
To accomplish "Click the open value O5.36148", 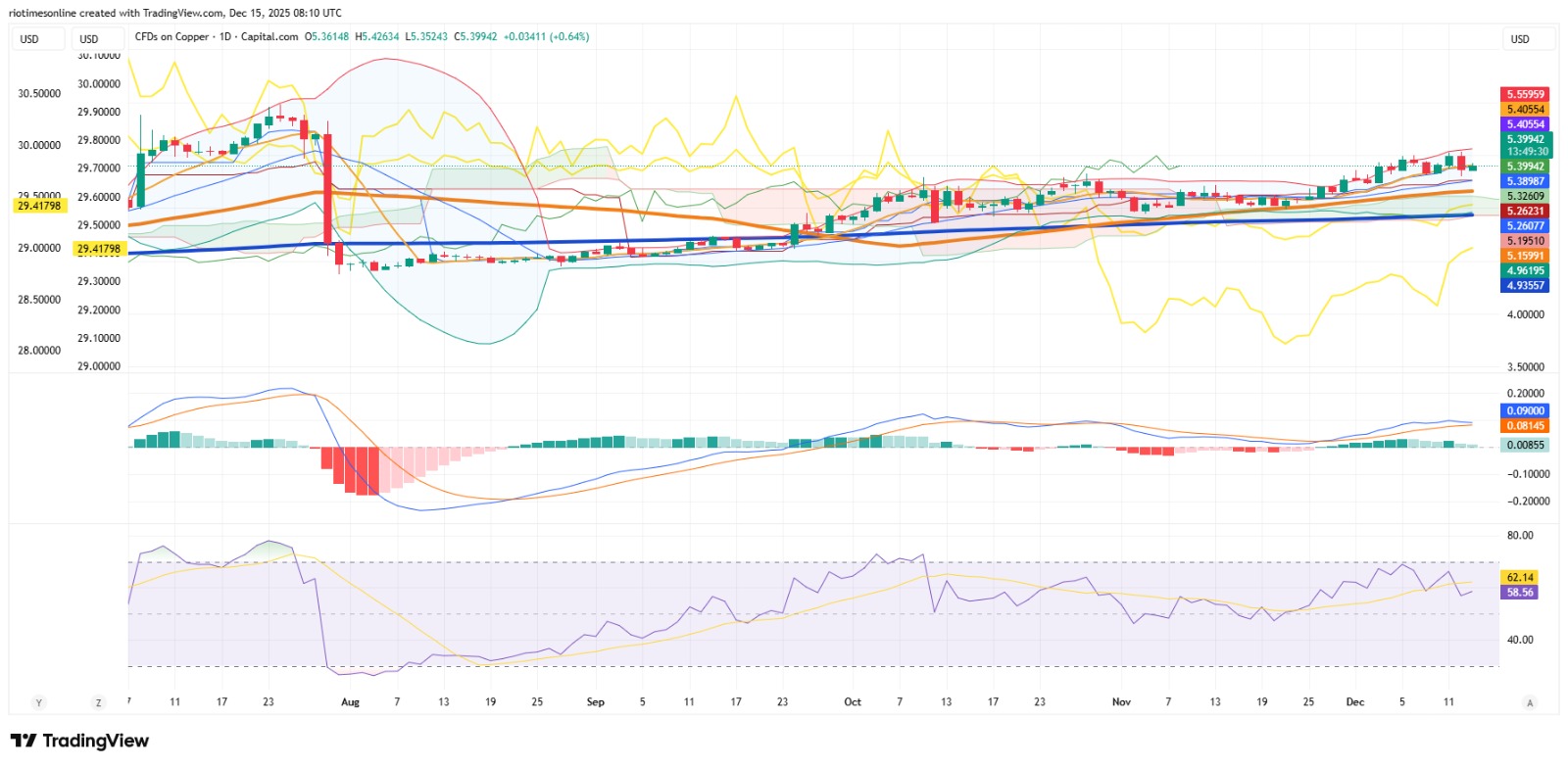I will (x=327, y=37).
